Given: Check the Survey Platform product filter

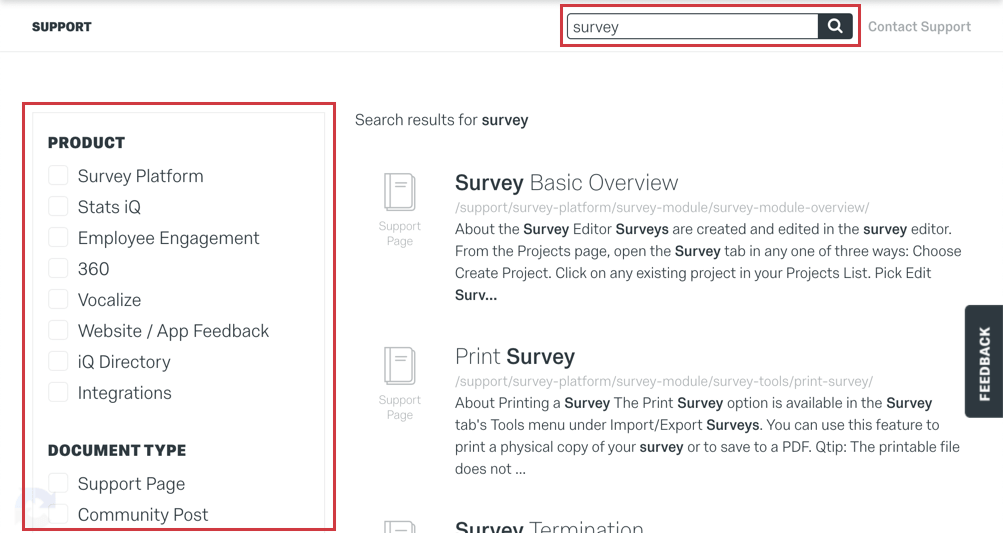Looking at the screenshot, I should click(58, 175).
